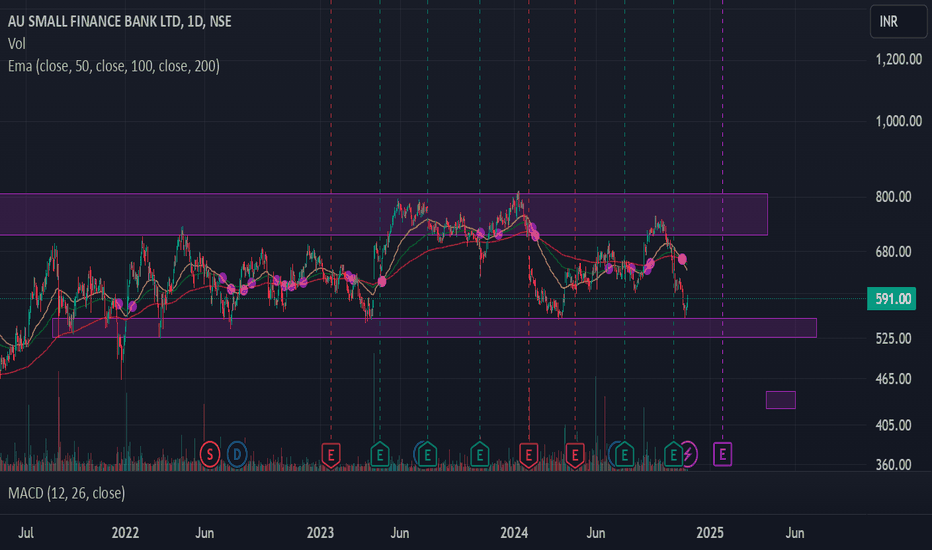
Task: Click the MACD (12, 26, close) legend
Action: point(67,493)
